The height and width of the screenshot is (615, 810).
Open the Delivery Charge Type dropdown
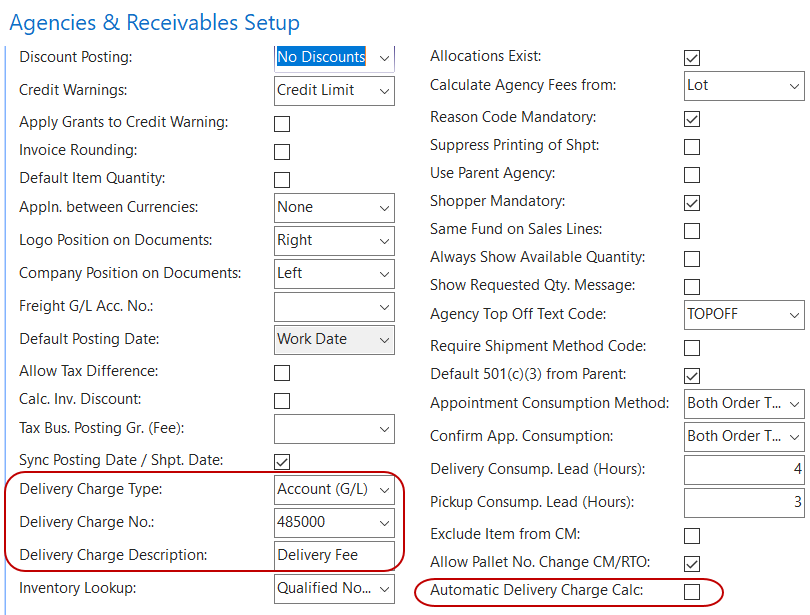[x=384, y=490]
